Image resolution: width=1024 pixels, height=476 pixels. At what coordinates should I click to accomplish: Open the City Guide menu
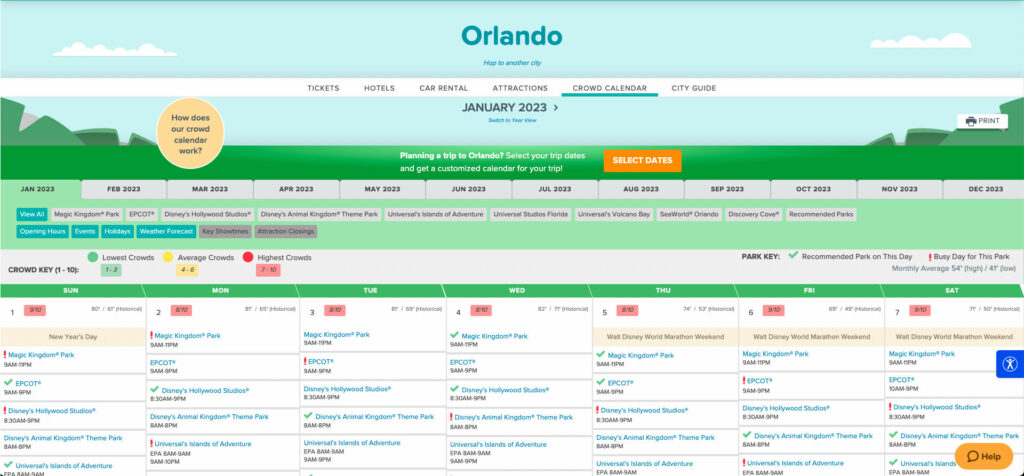694,88
